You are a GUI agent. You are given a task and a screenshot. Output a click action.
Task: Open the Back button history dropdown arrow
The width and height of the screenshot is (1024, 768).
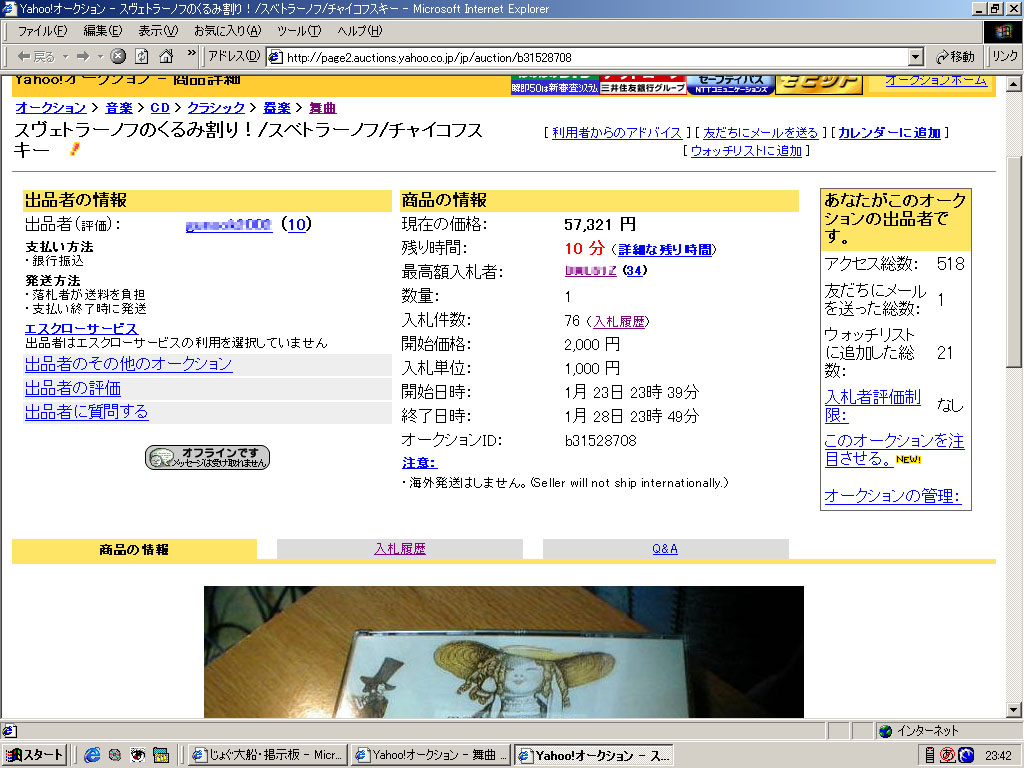click(65, 57)
